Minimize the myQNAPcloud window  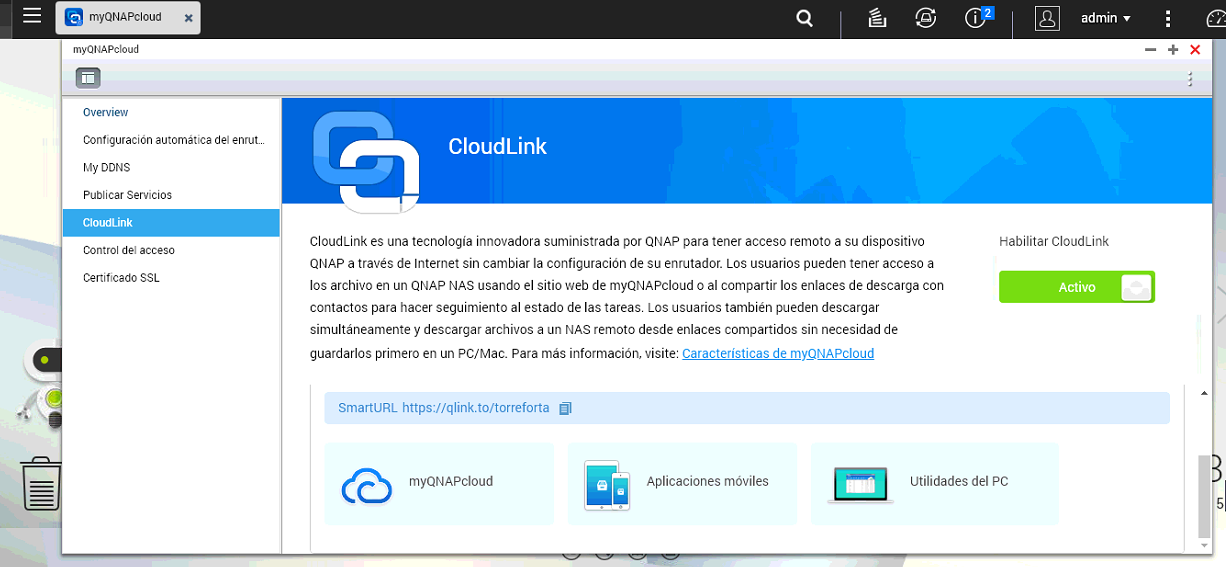(x=1151, y=49)
